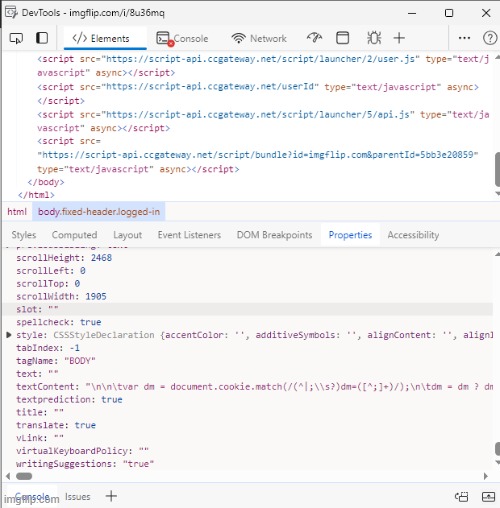This screenshot has height=508, width=500.
Task: Open the Accessibility pane tab
Action: point(413,235)
